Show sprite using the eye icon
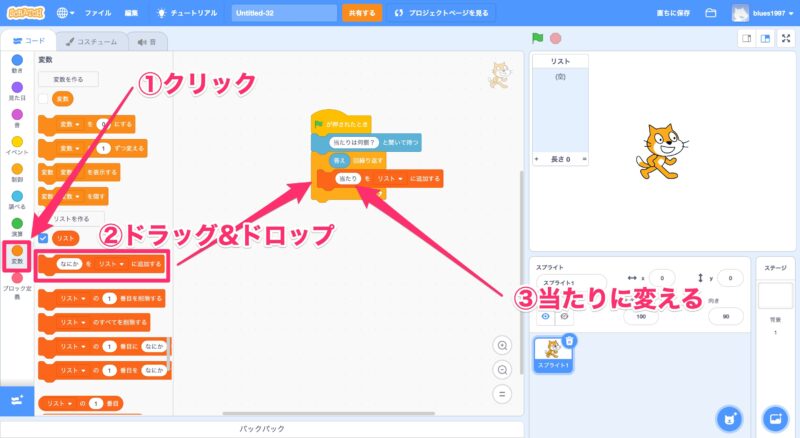The height and width of the screenshot is (438, 800). pos(545,315)
